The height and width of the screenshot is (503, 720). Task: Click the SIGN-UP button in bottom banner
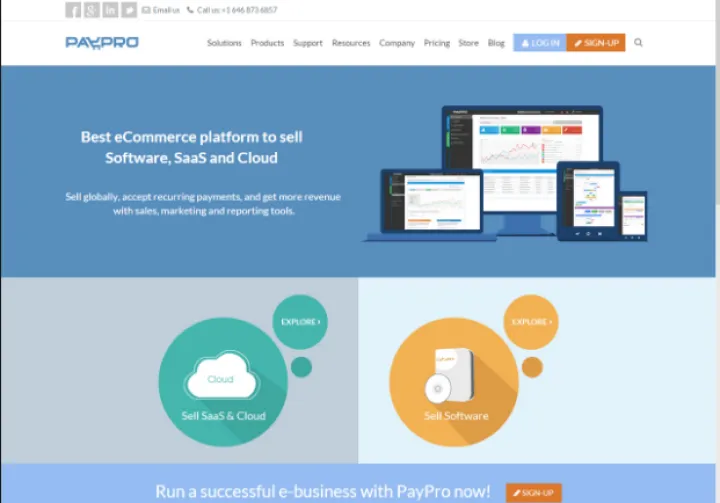pos(534,493)
